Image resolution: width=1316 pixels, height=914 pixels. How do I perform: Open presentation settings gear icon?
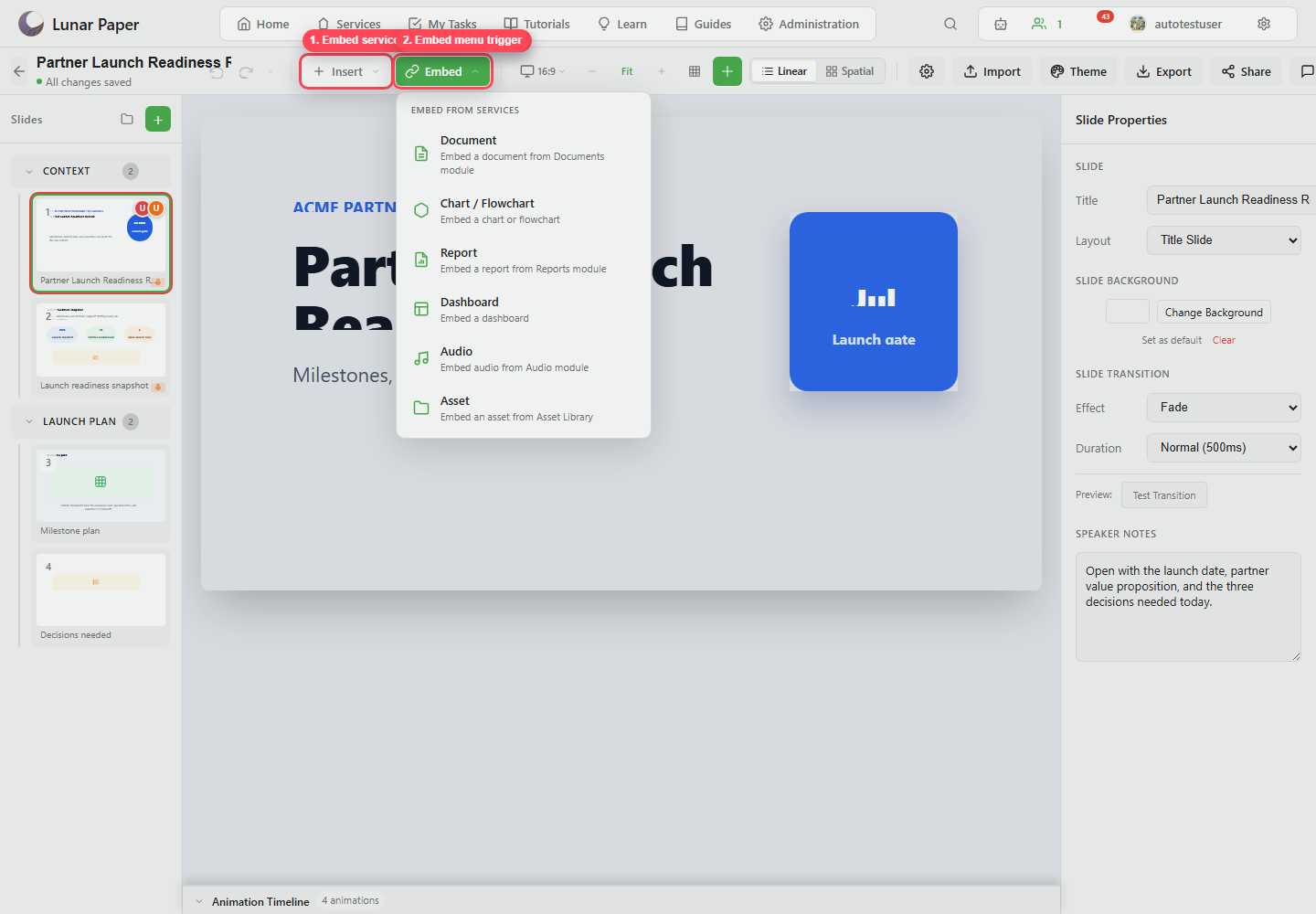coord(927,71)
